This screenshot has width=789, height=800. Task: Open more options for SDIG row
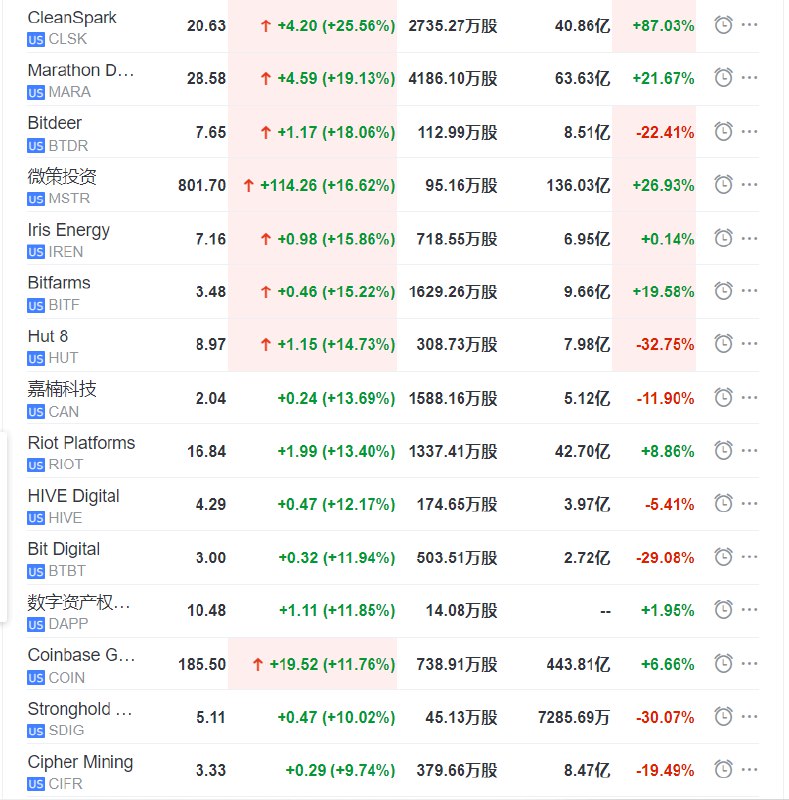click(749, 716)
